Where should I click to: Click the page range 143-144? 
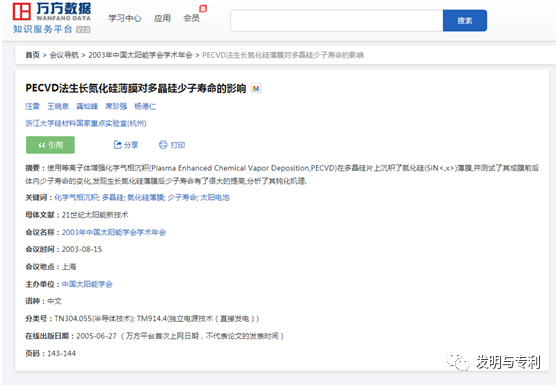coord(62,353)
